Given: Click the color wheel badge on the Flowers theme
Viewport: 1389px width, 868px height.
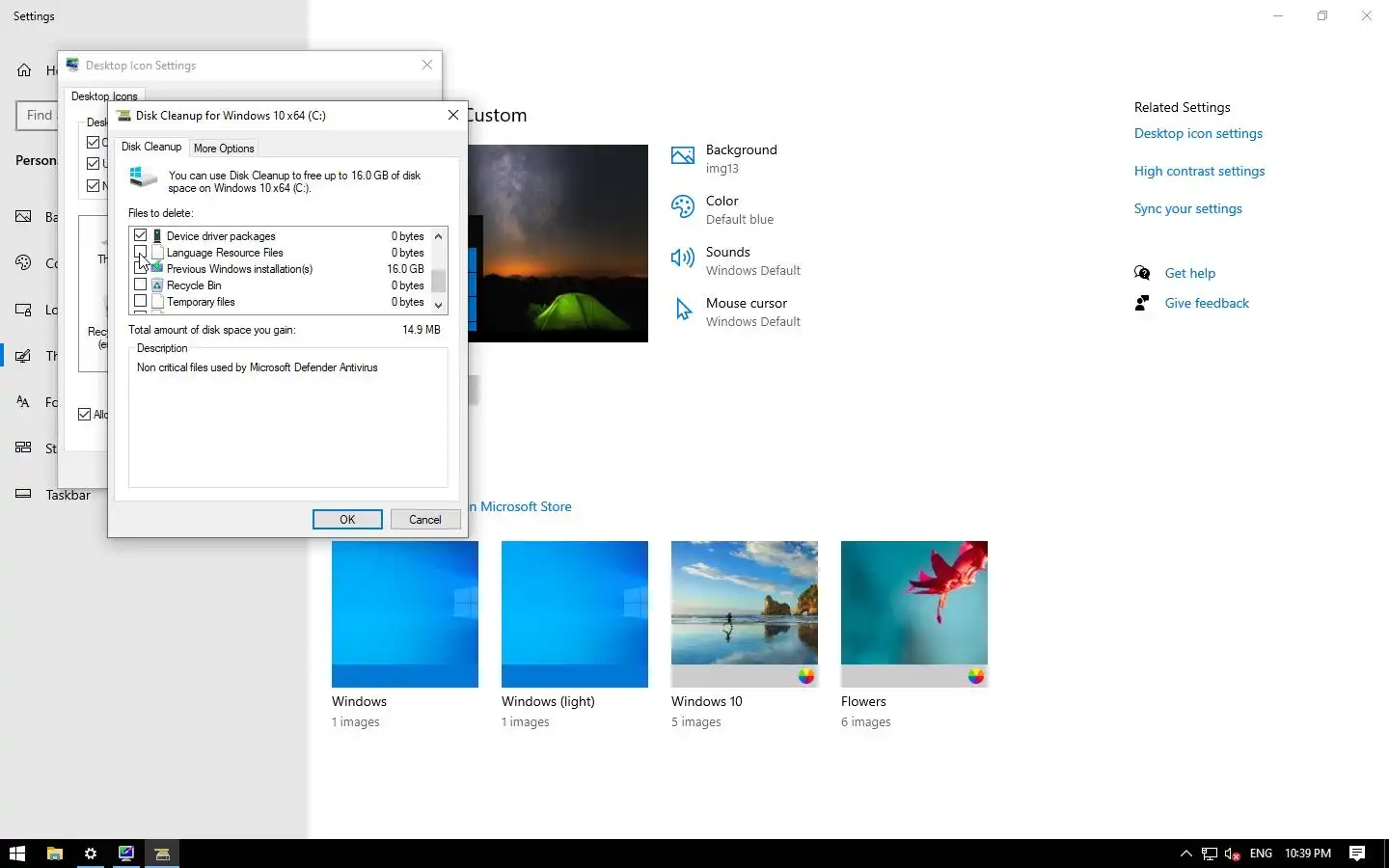Looking at the screenshot, I should 976,676.
